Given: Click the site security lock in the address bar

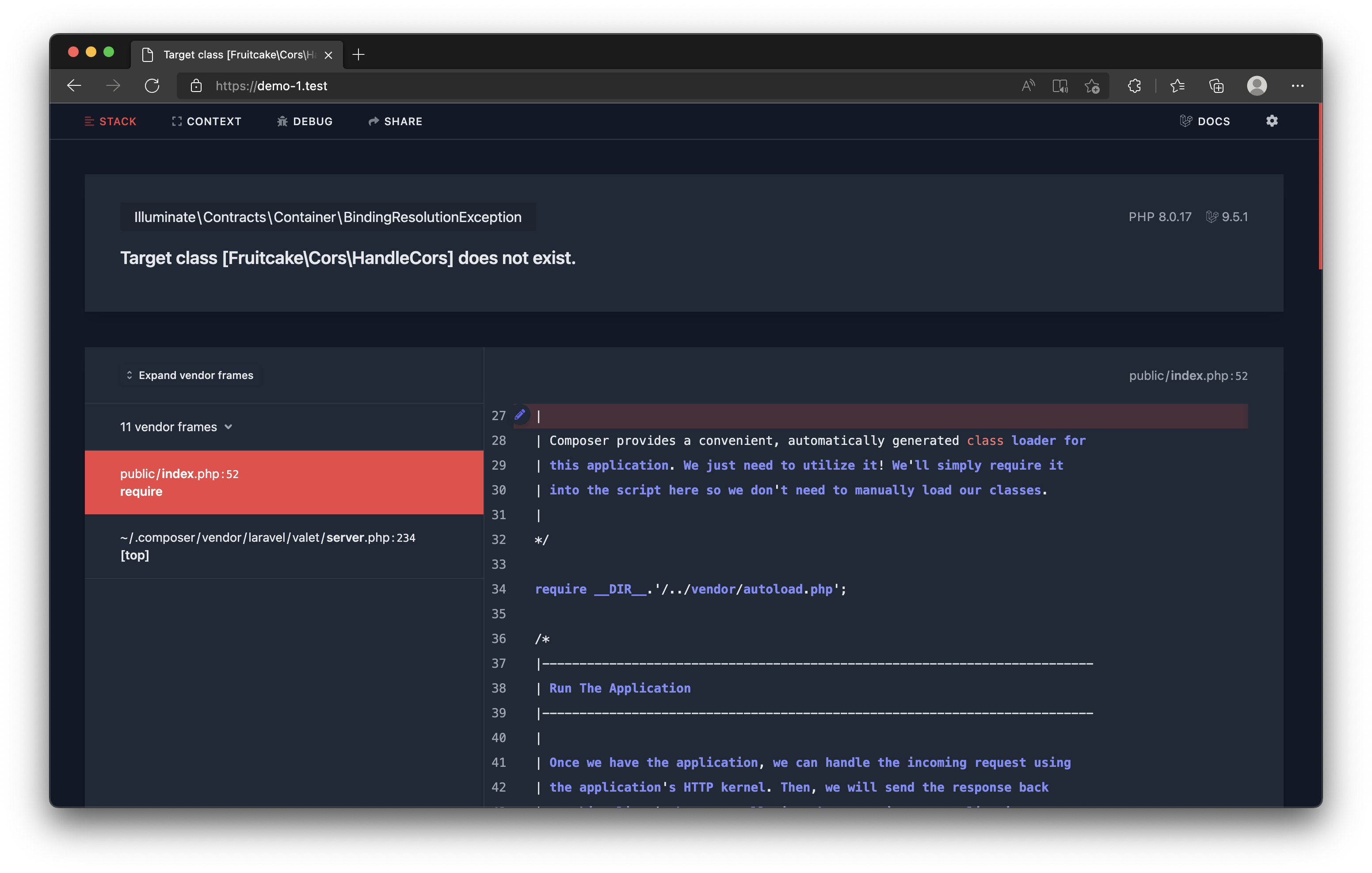Looking at the screenshot, I should (196, 85).
